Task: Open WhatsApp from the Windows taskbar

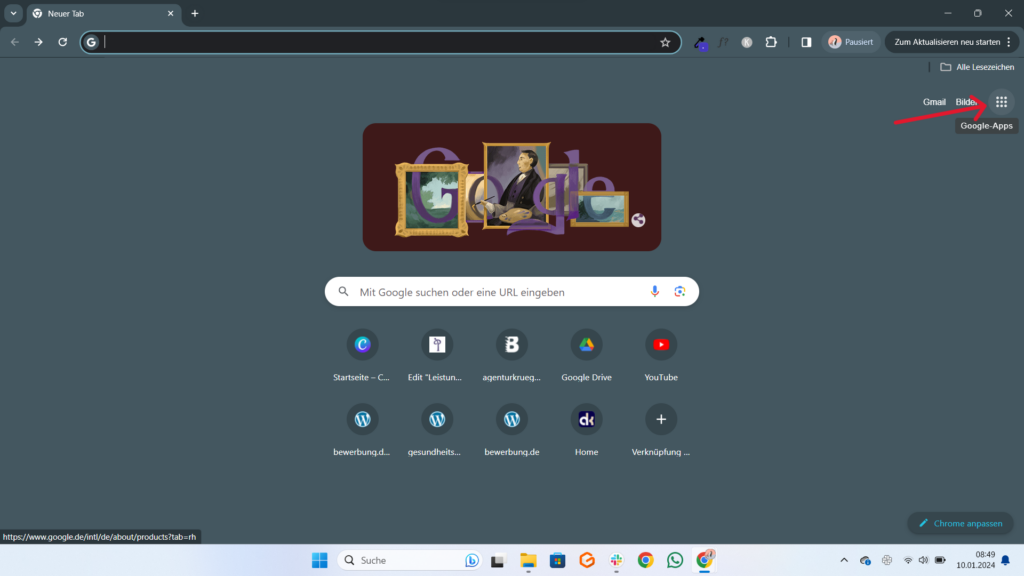Action: (675, 560)
